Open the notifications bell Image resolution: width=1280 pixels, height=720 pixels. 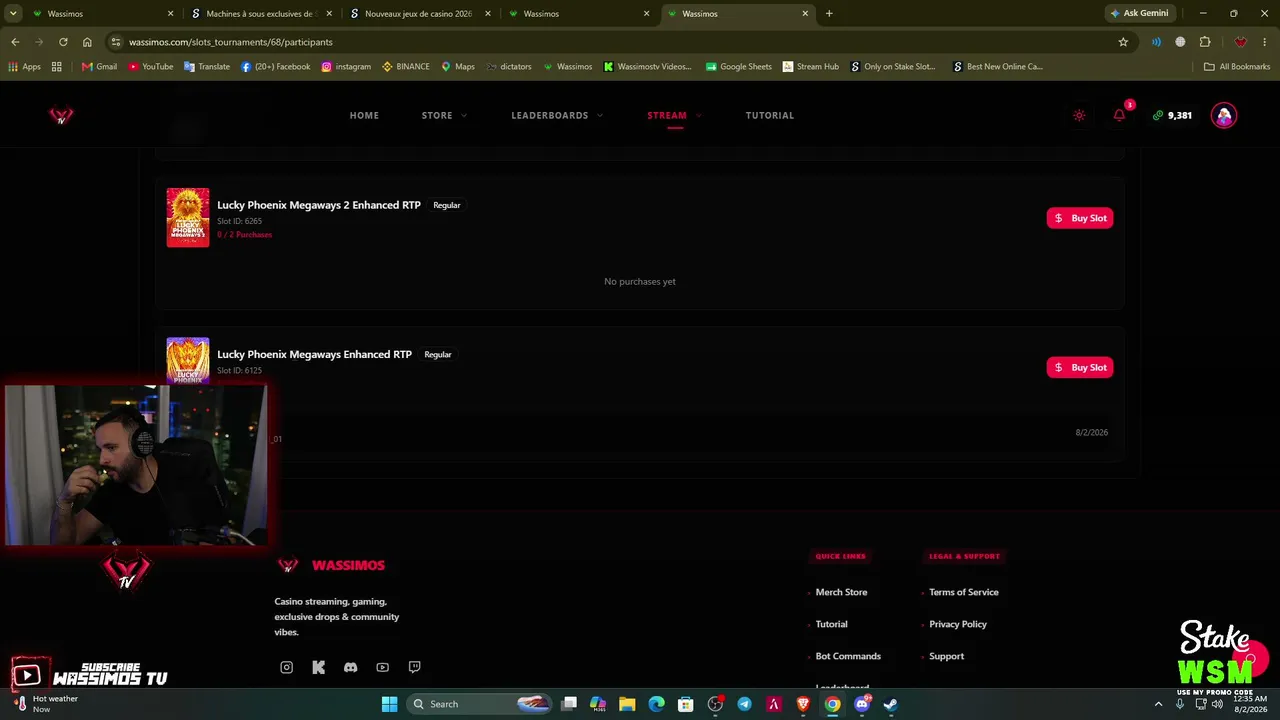(x=1119, y=115)
